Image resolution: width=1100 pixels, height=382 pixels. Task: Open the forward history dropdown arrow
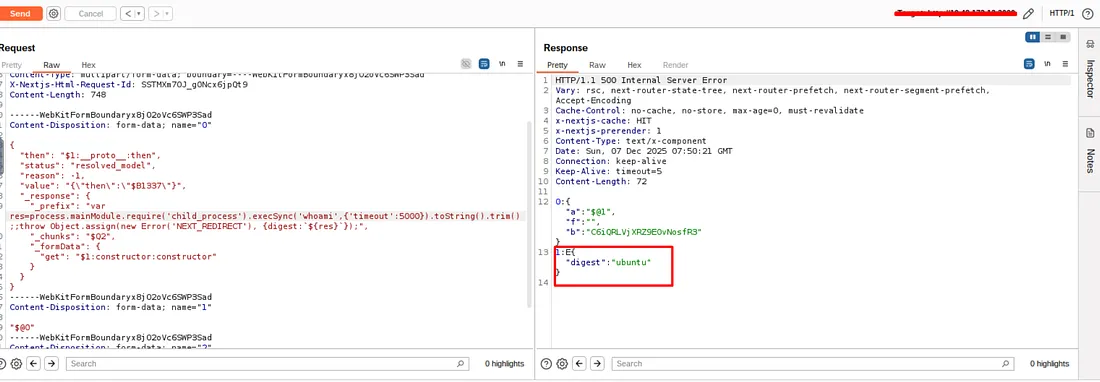click(x=167, y=13)
